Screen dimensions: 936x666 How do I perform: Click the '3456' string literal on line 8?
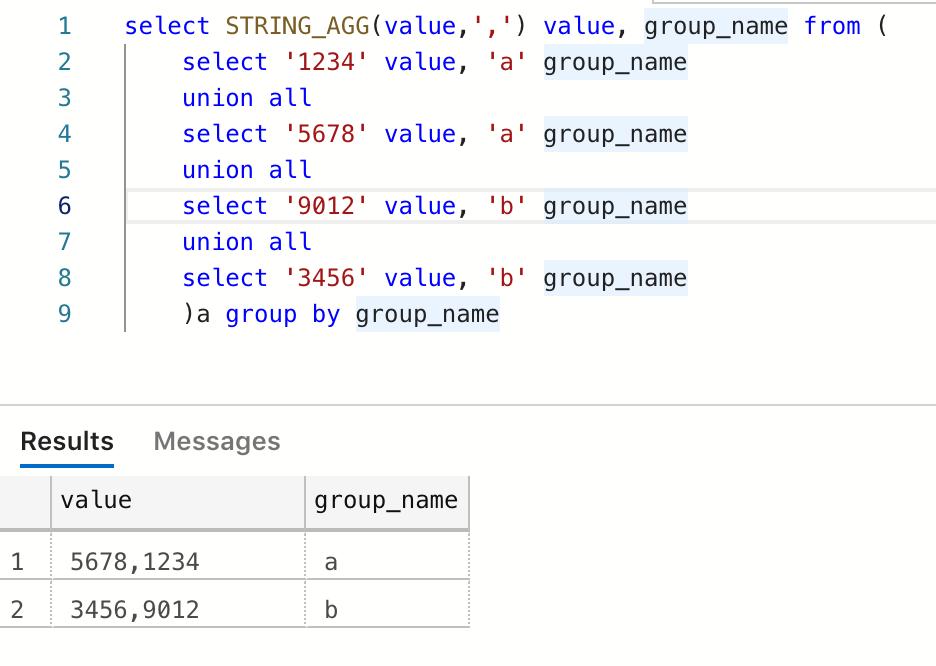[x=325, y=278]
